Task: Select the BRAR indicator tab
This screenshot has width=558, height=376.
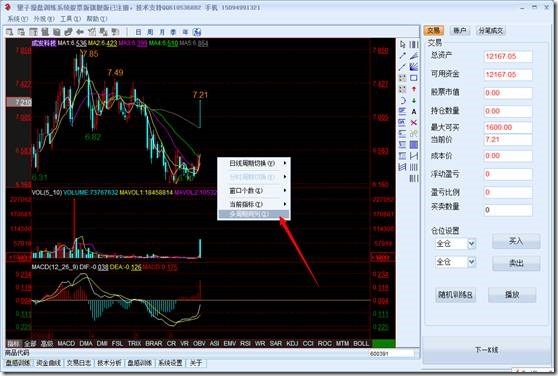Action: [153, 344]
